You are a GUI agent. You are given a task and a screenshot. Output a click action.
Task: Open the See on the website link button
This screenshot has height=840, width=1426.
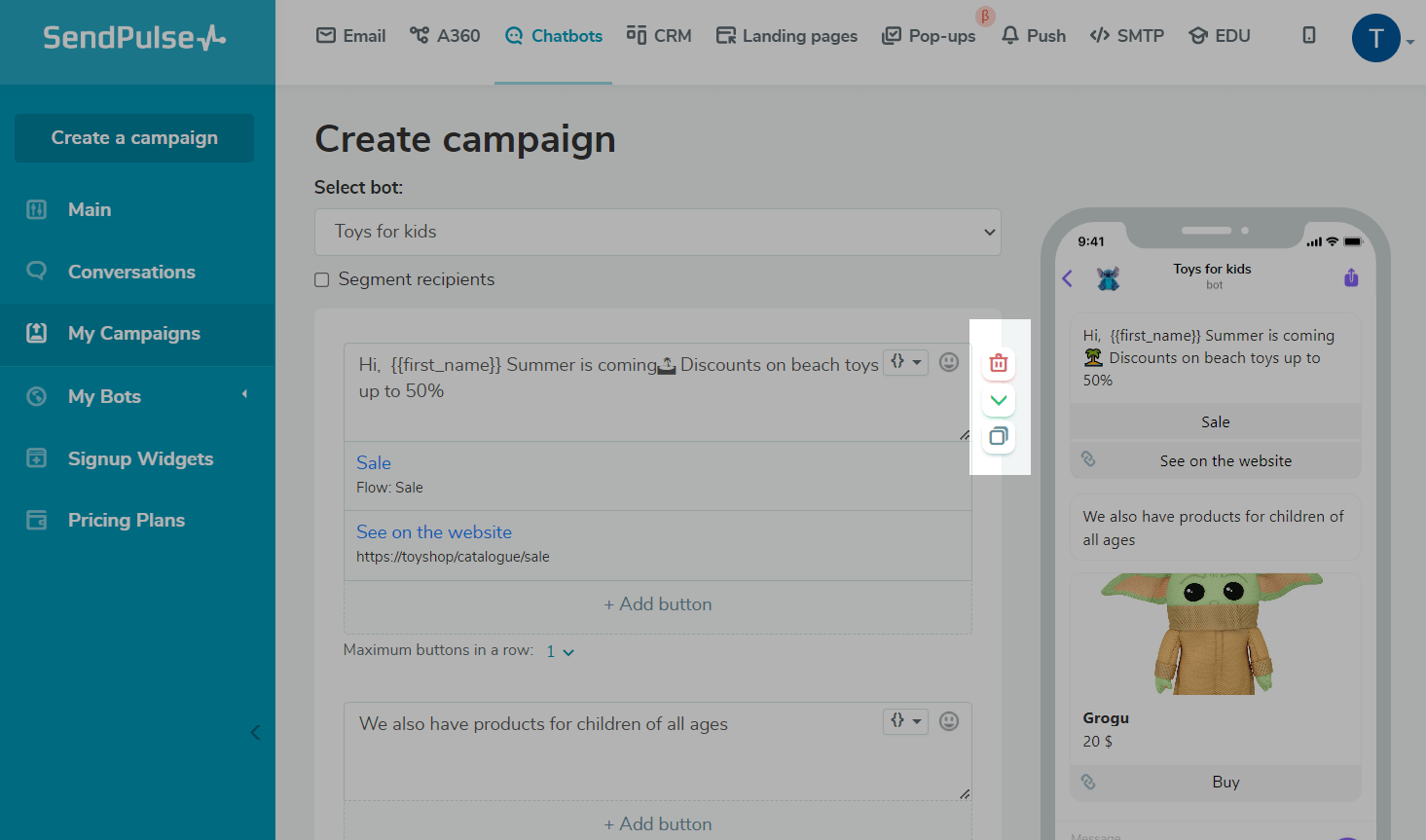click(434, 532)
